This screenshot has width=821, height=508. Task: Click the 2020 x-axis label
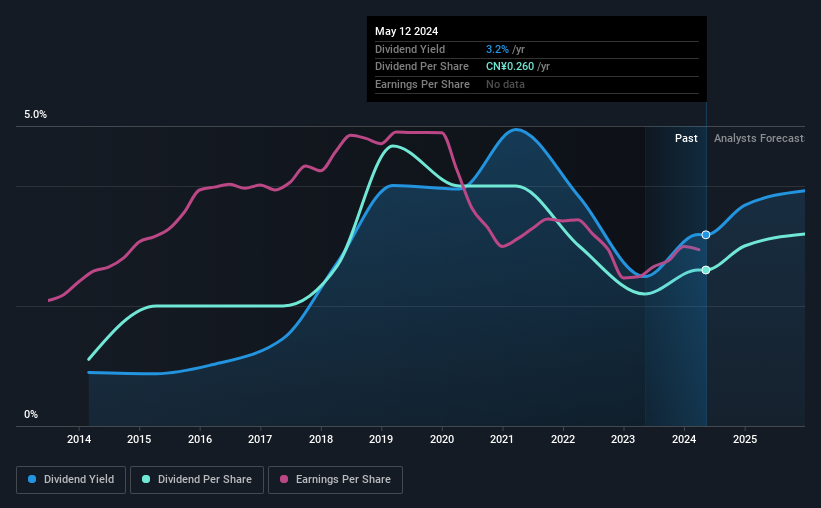442,439
